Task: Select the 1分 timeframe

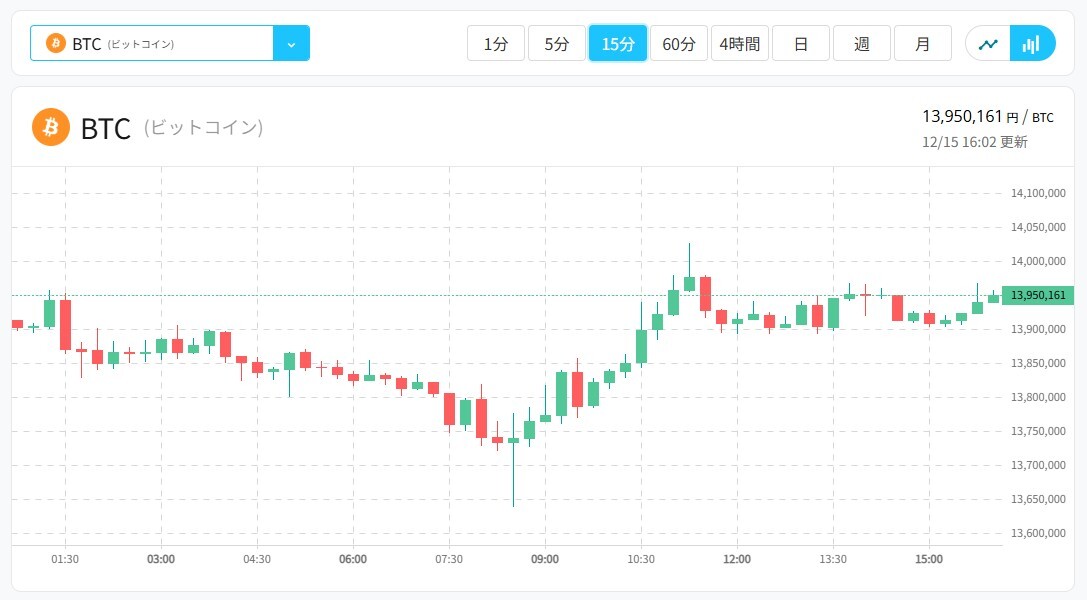Action: point(496,44)
